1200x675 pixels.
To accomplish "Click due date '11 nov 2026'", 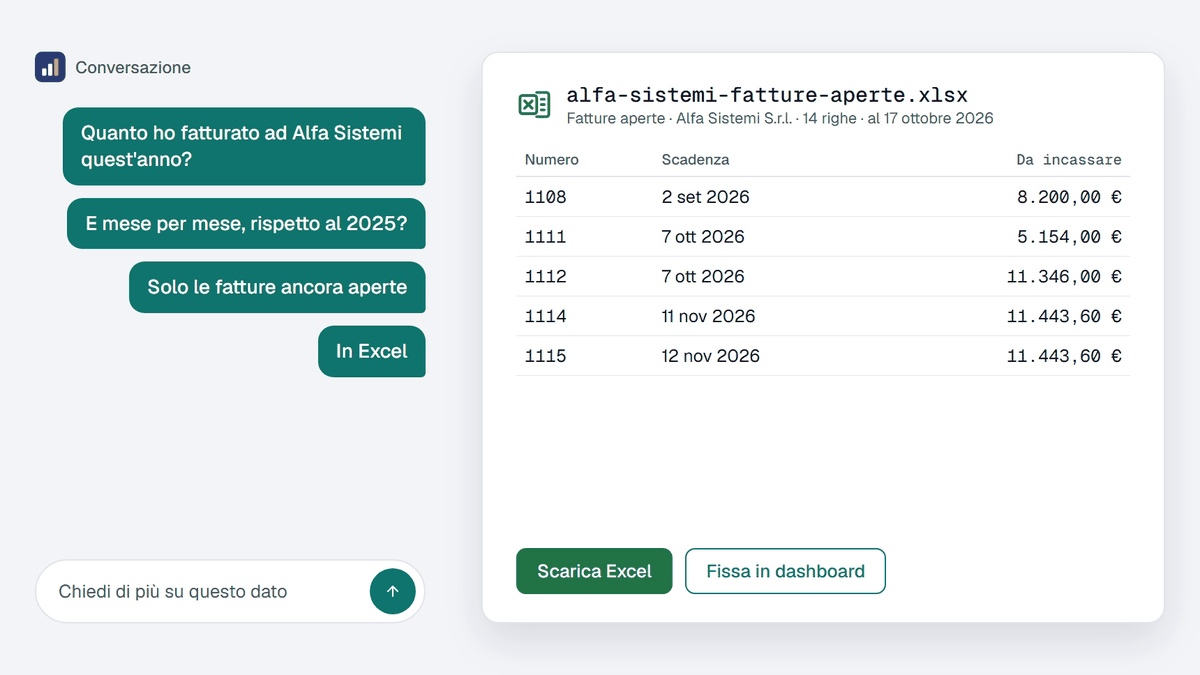I will point(708,316).
